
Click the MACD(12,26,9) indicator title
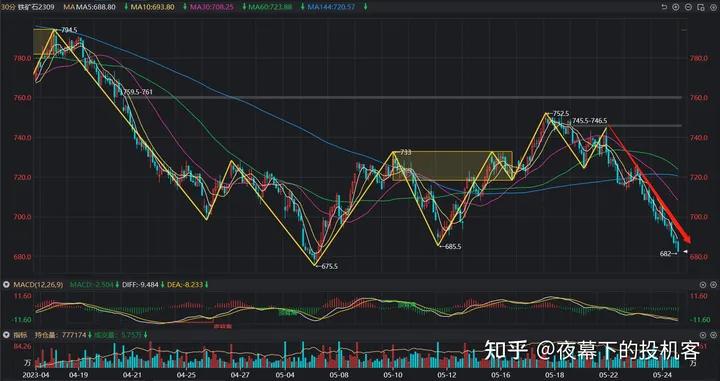(38, 285)
